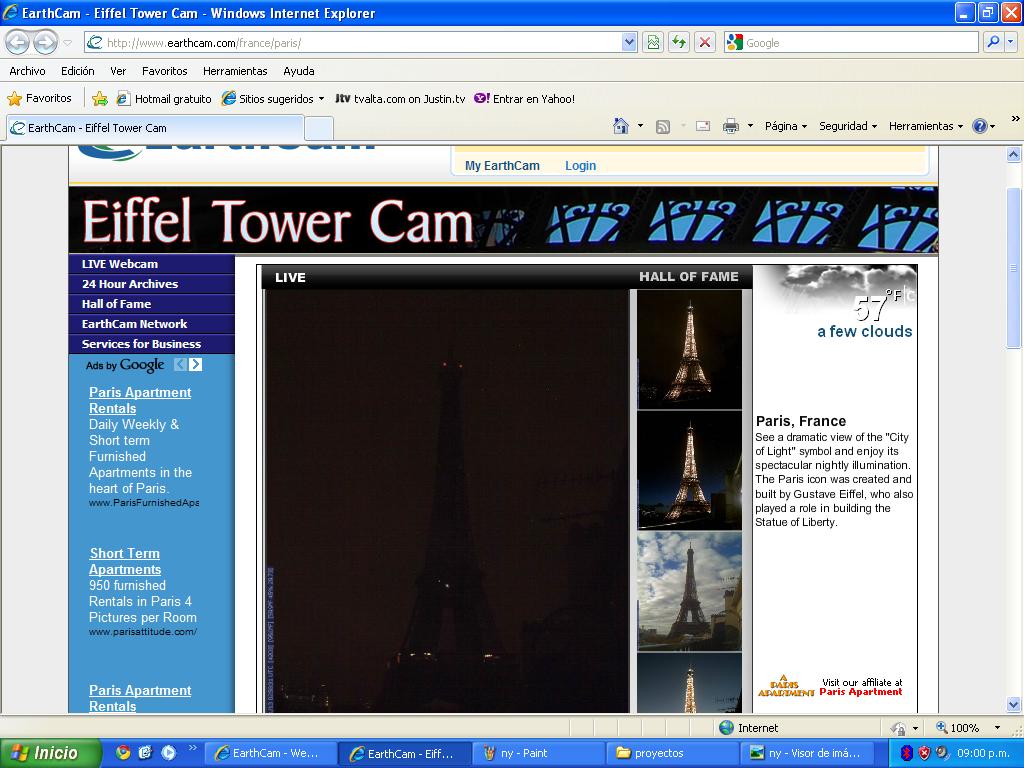
Task: Open a new blank tab
Action: (319, 129)
